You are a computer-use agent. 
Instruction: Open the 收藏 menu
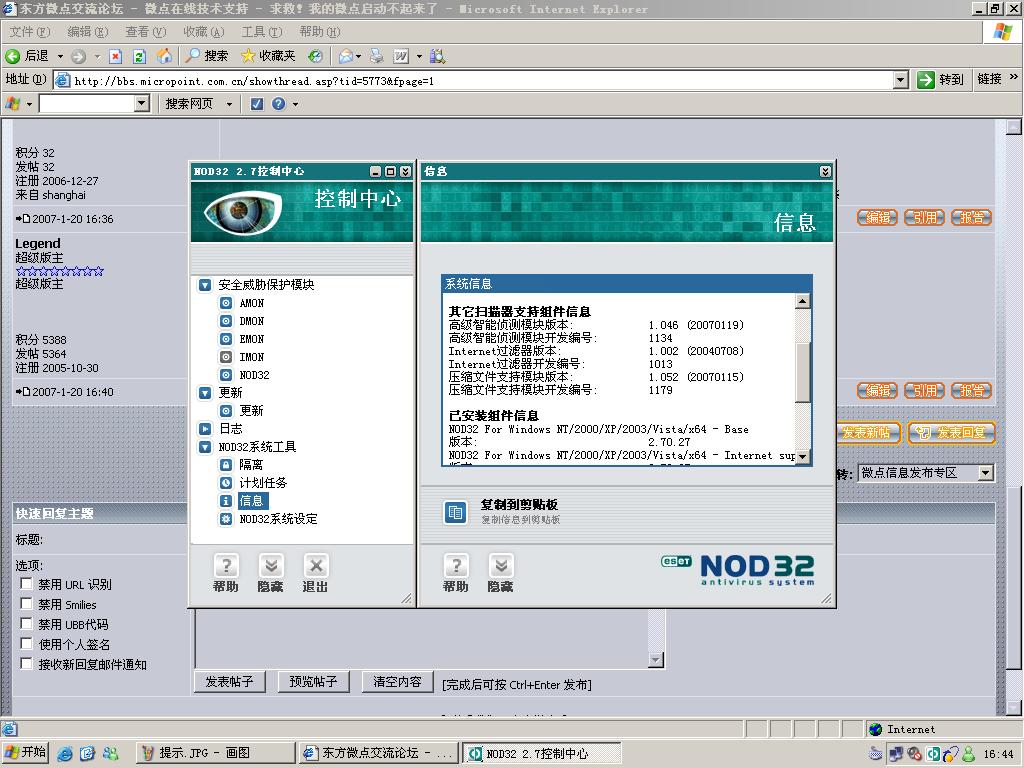pos(204,31)
